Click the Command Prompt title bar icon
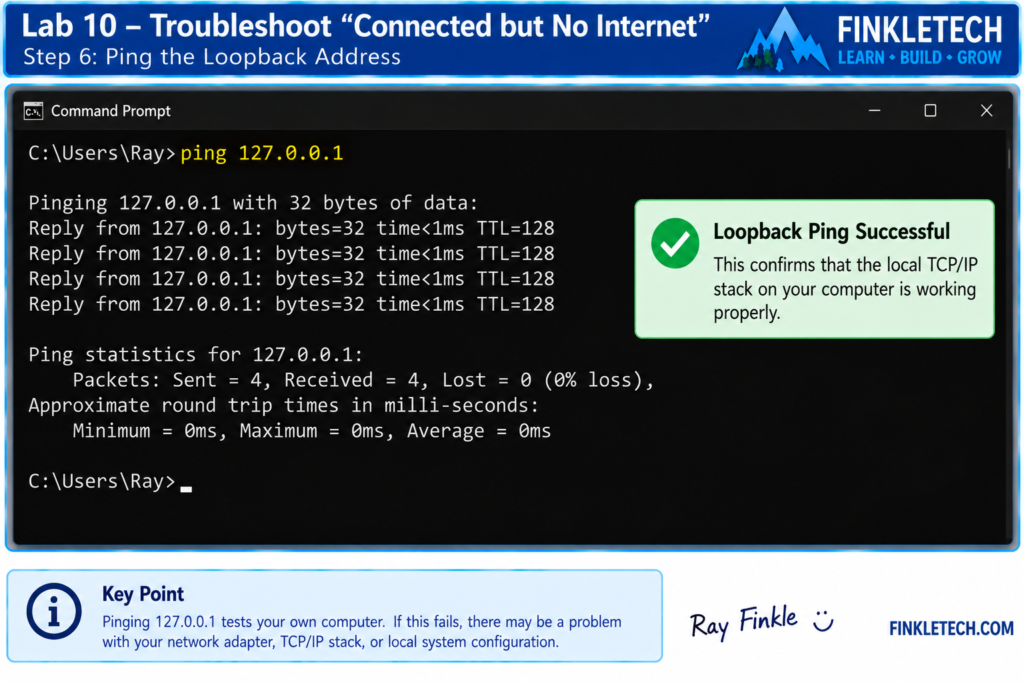This screenshot has height=683, width=1024. (x=33, y=111)
